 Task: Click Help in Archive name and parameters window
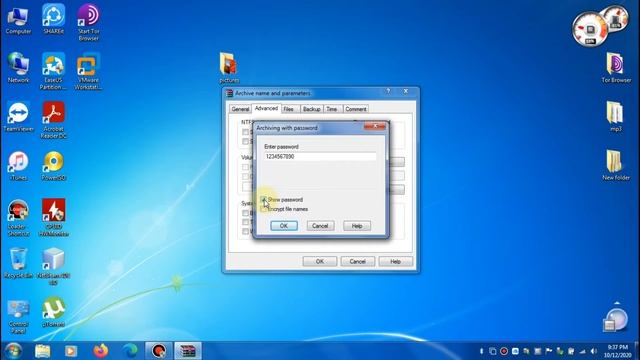(x=396, y=261)
